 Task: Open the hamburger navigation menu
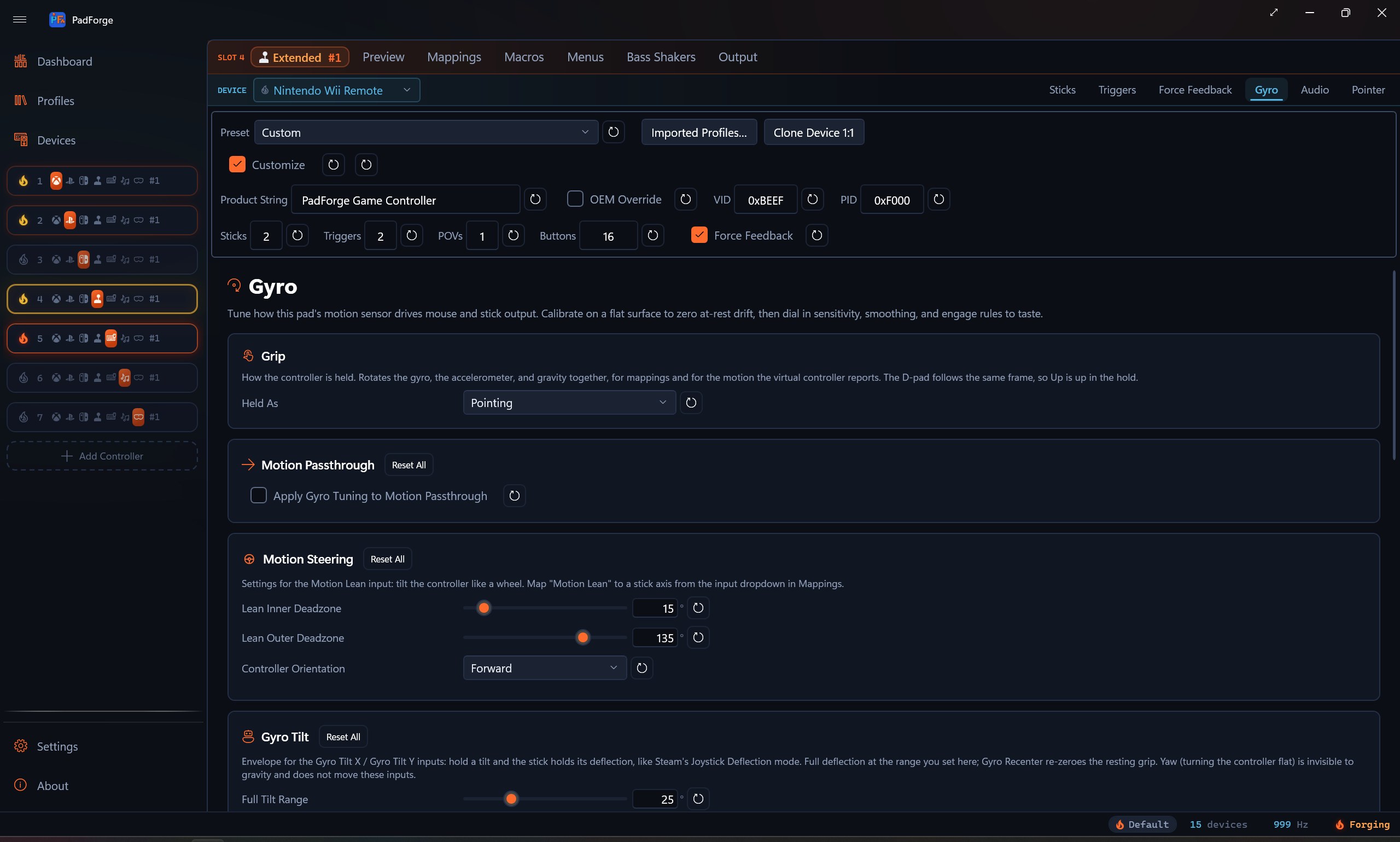click(20, 19)
